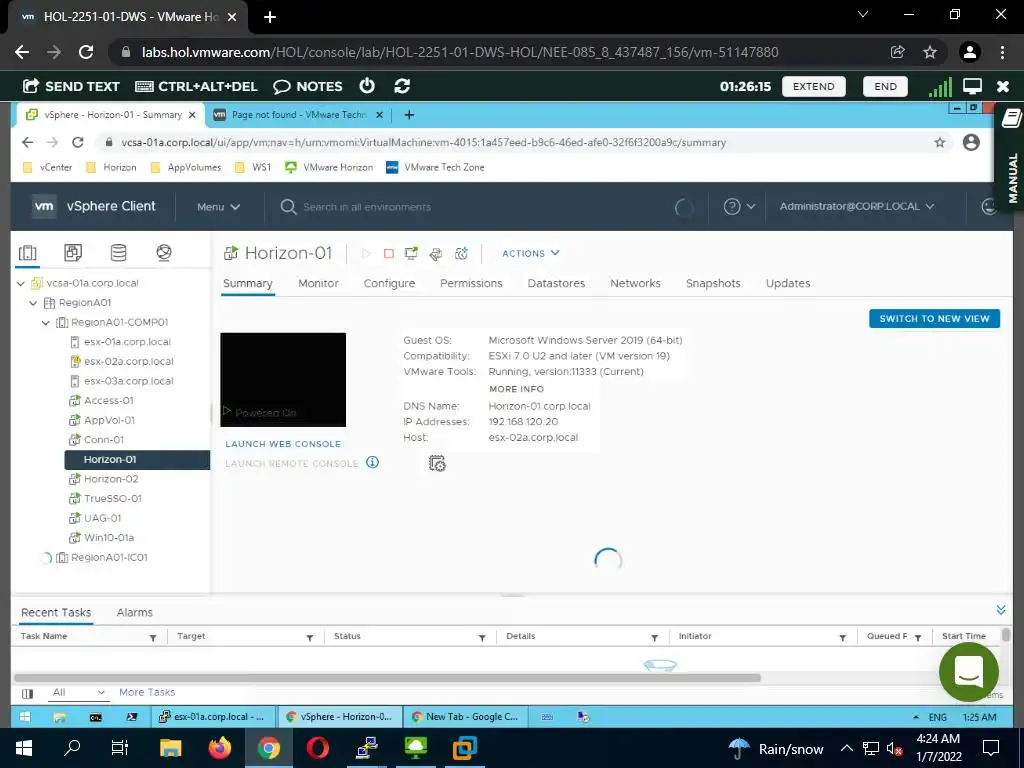Viewport: 1024px width, 768px height.
Task: Switch to the Alarms tab
Action: (135, 613)
